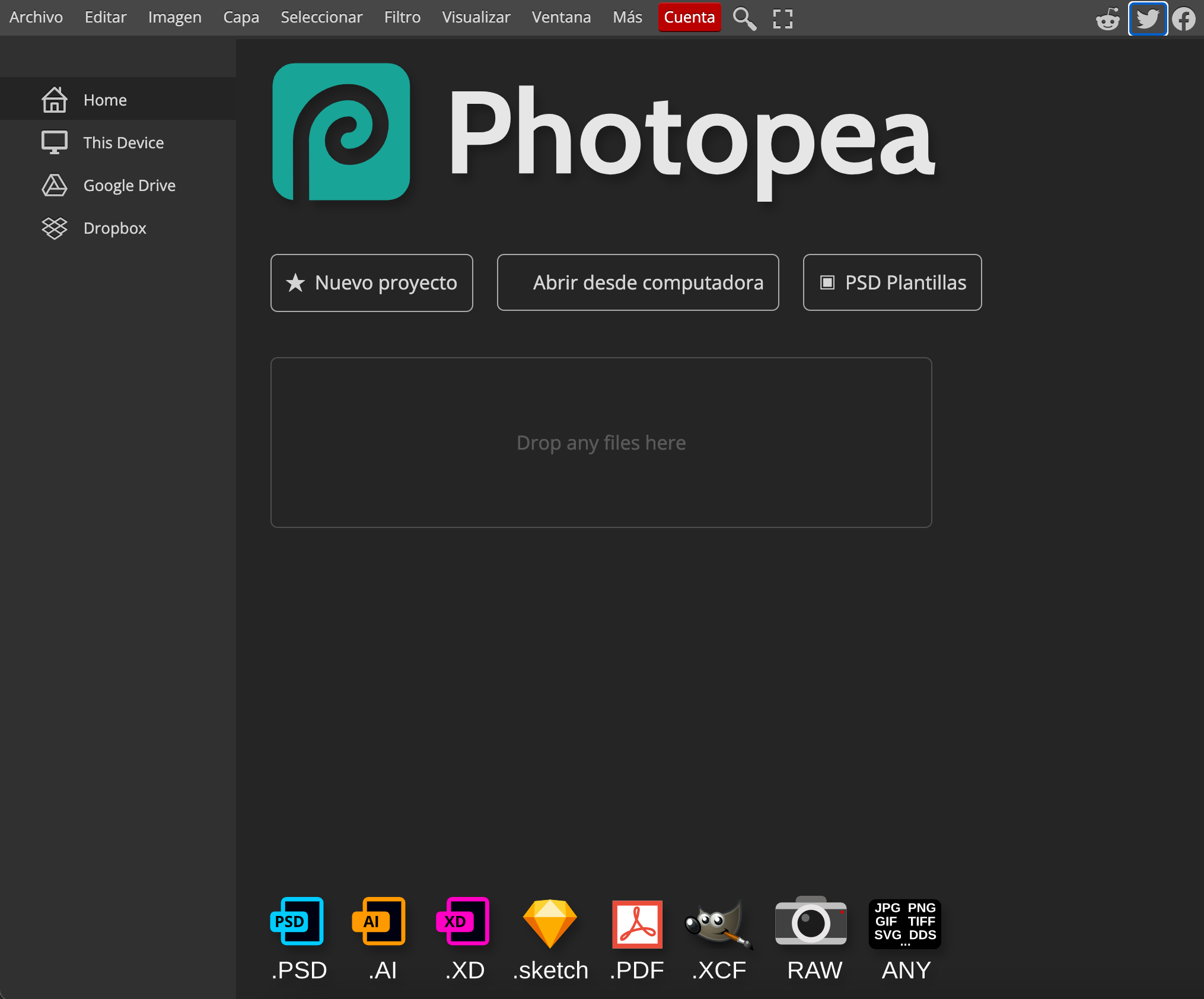Toggle fullscreen mode icon
The height and width of the screenshot is (999, 1204).
pos(783,18)
